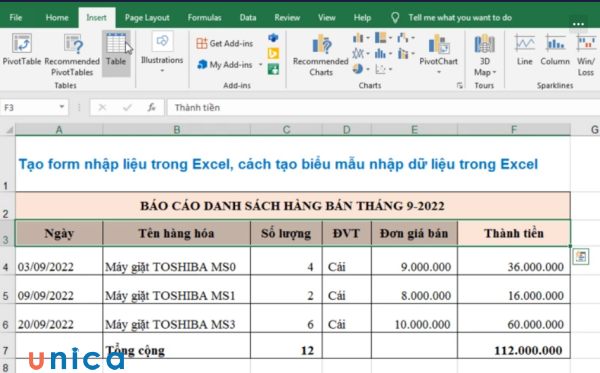
Task: Insert a Win/Loss sparkline
Action: (x=585, y=55)
